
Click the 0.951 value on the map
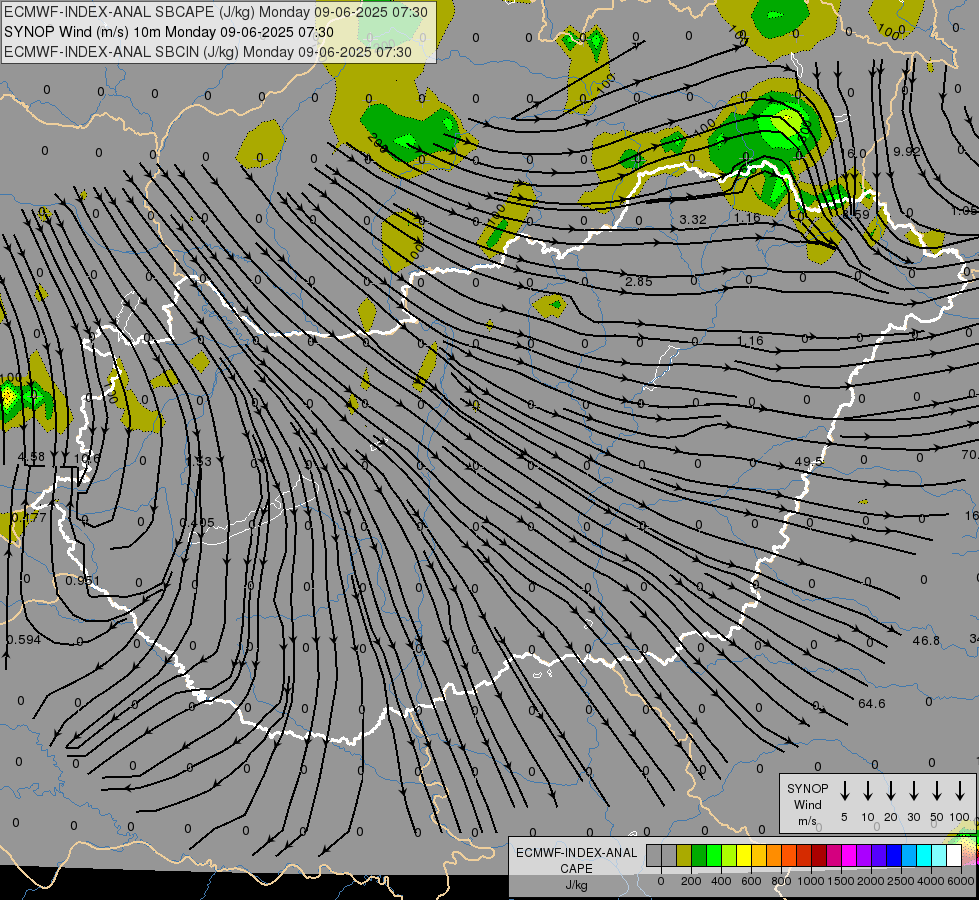(x=83, y=581)
